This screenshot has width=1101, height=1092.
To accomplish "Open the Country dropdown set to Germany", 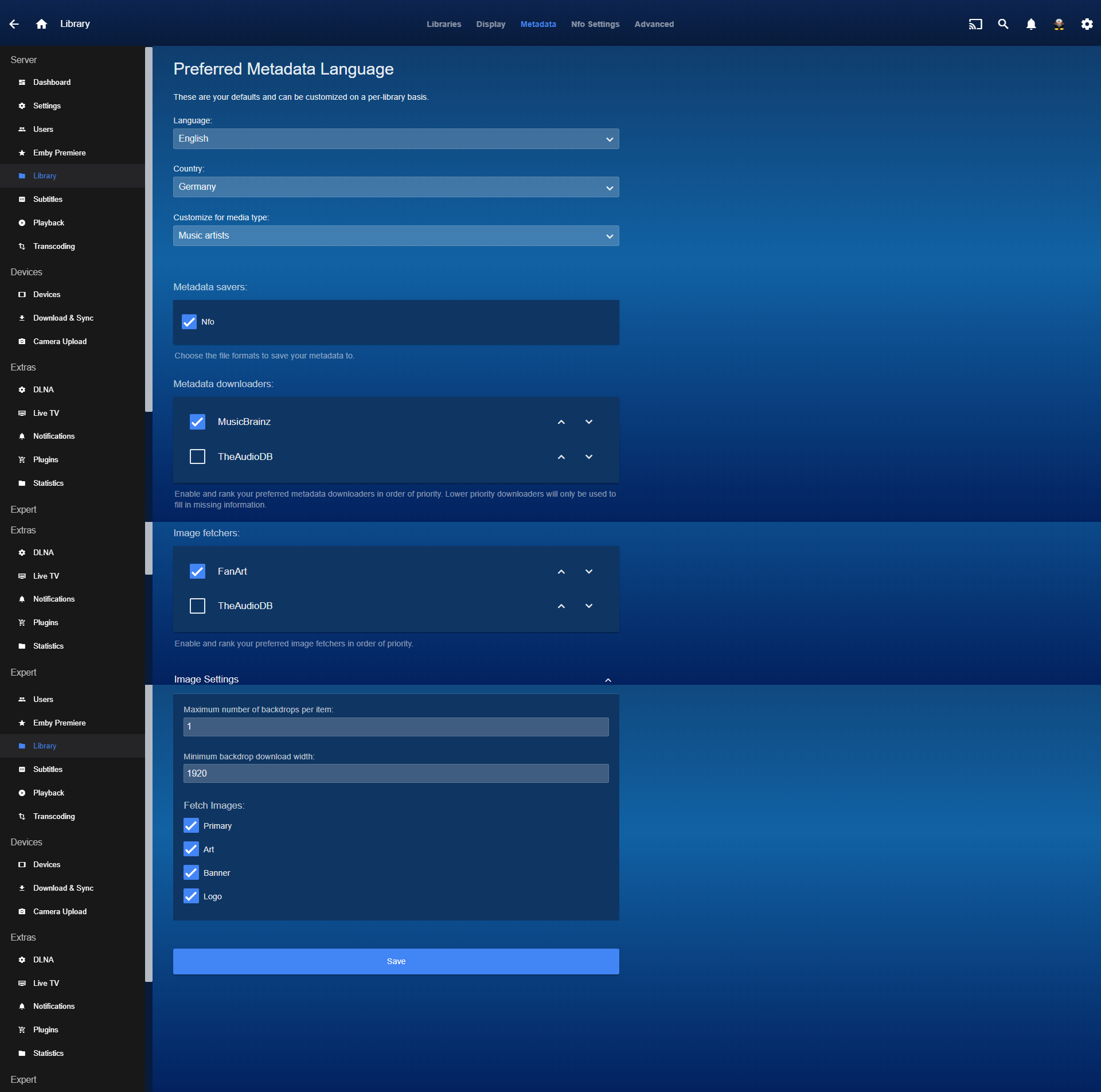I will coord(396,187).
